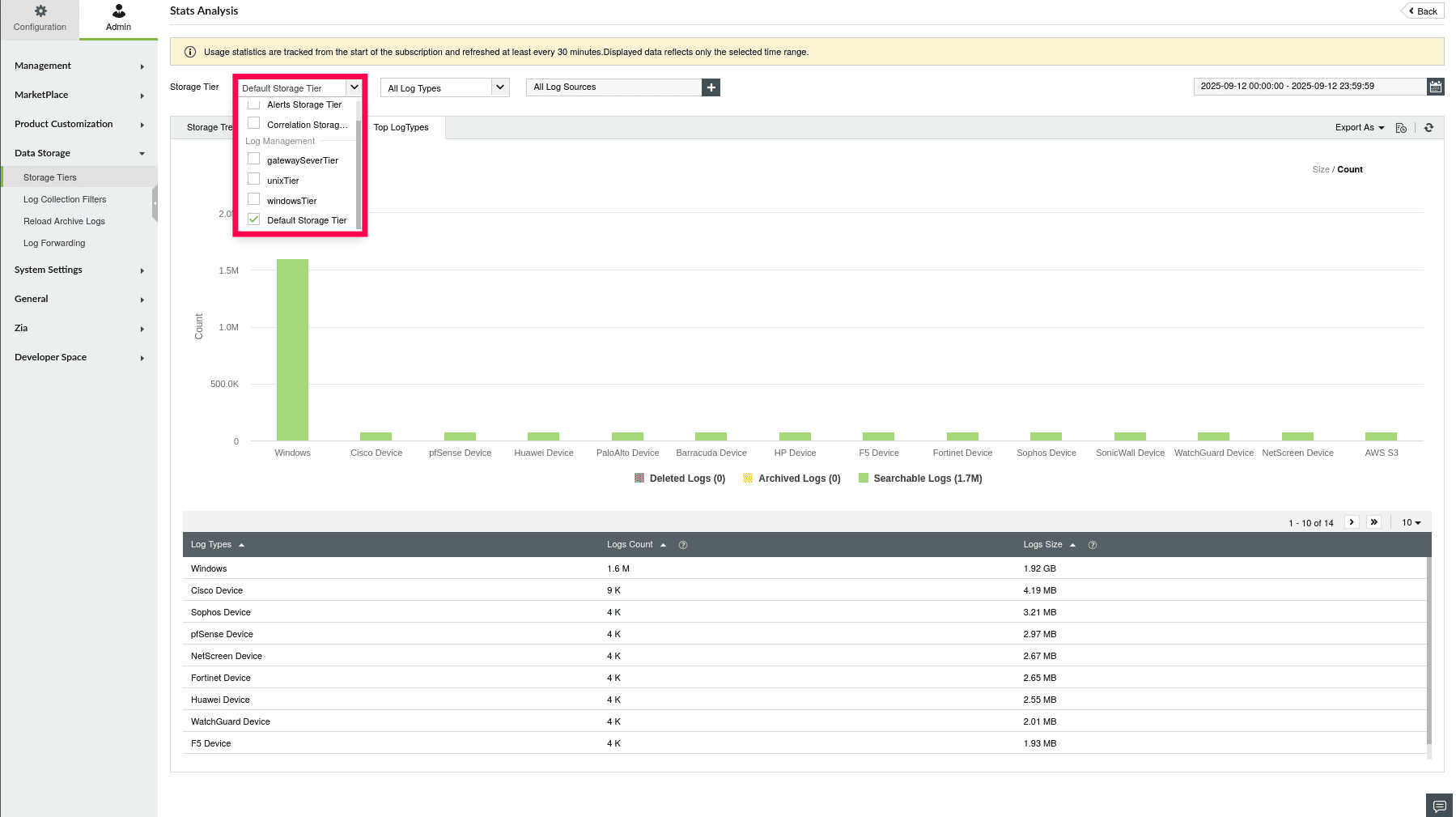Open the chat support icon

[1440, 806]
